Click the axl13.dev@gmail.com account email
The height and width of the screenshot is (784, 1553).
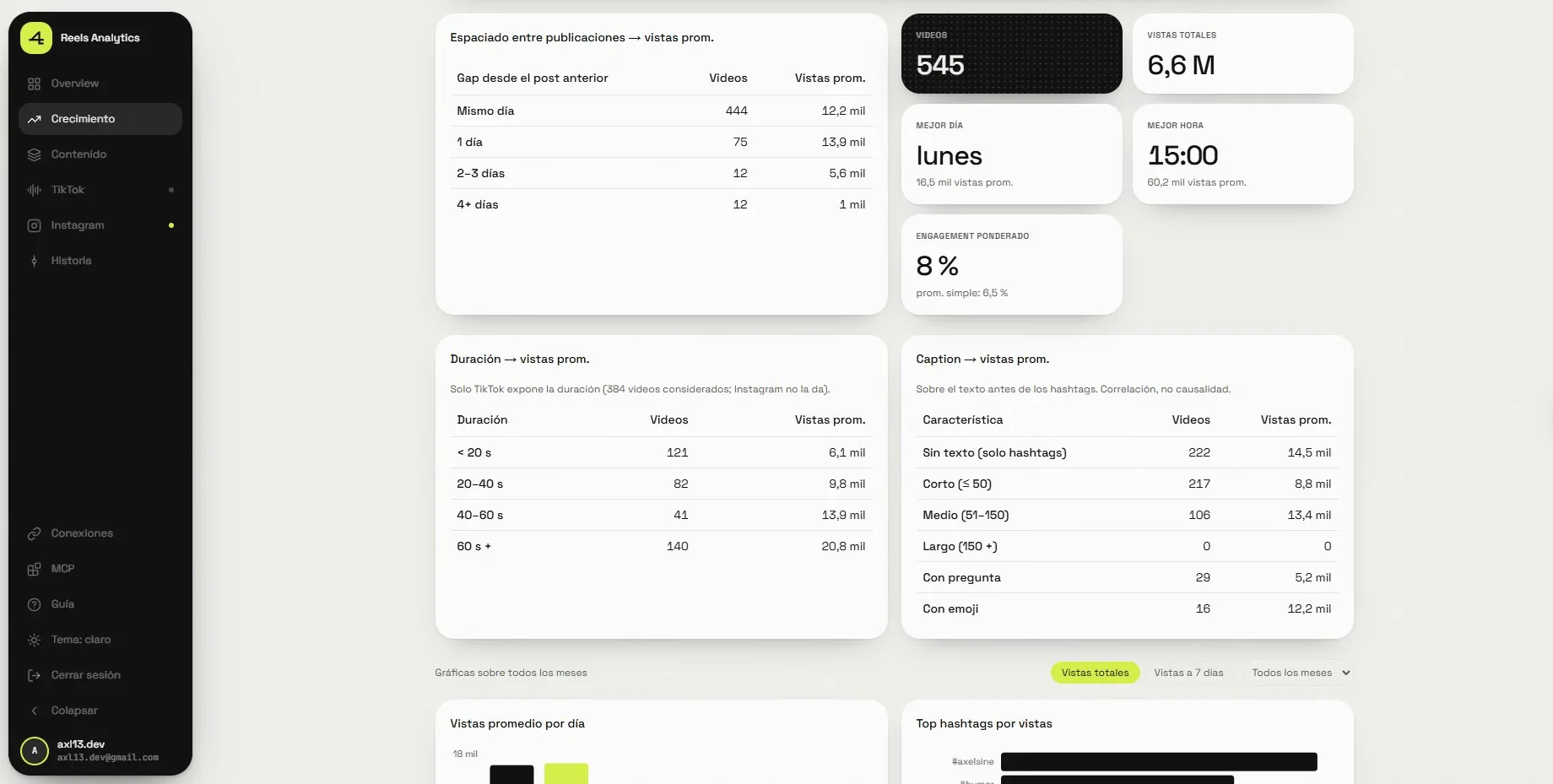108,758
